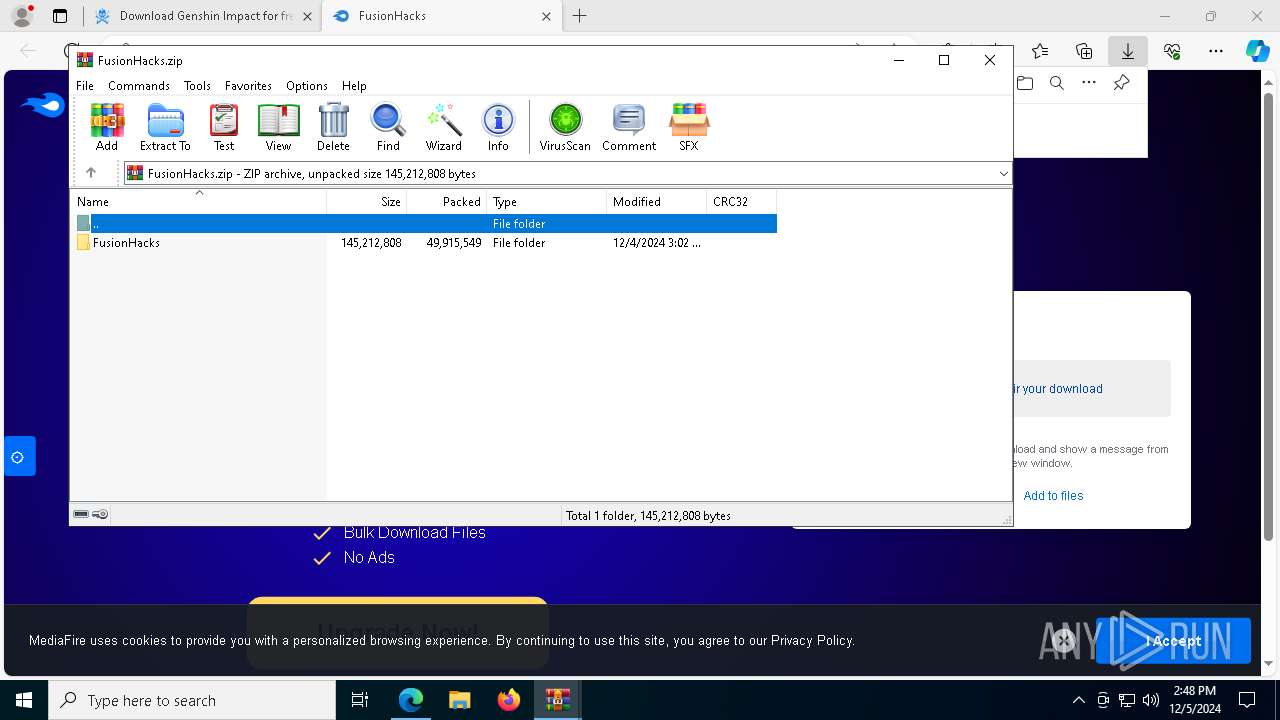Viewport: 1280px width, 720px height.
Task: Sort list by Name column
Action: click(198, 202)
